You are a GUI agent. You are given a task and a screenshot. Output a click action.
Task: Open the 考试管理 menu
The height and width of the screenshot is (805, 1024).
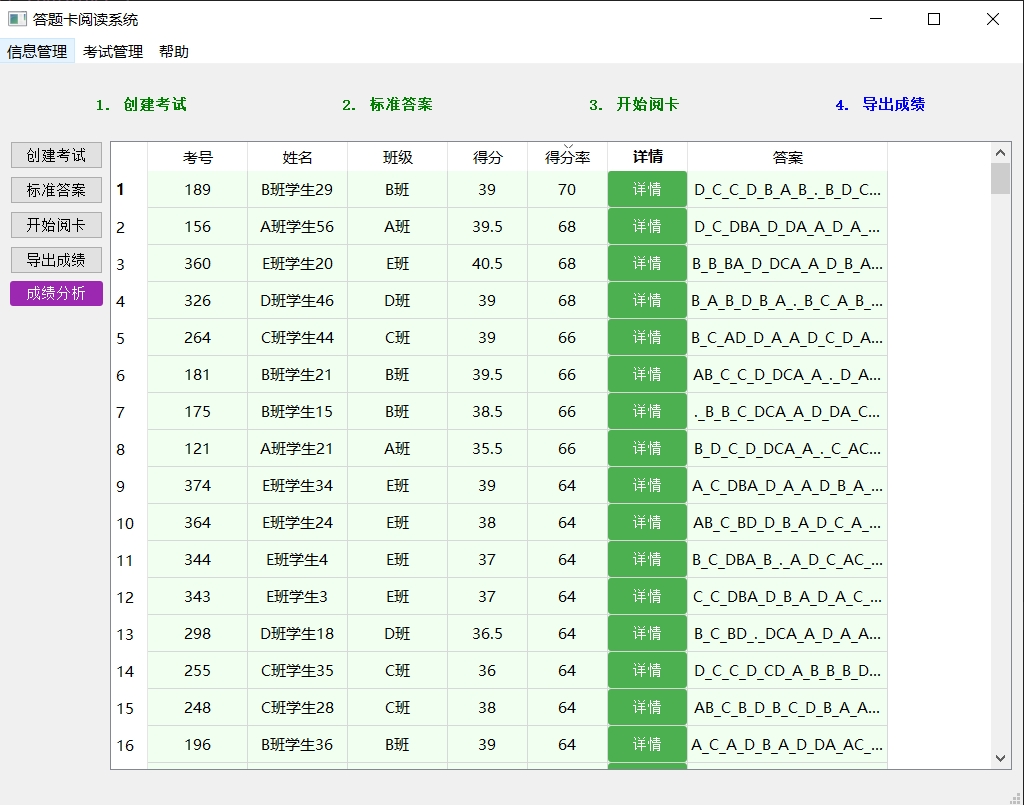click(x=113, y=51)
